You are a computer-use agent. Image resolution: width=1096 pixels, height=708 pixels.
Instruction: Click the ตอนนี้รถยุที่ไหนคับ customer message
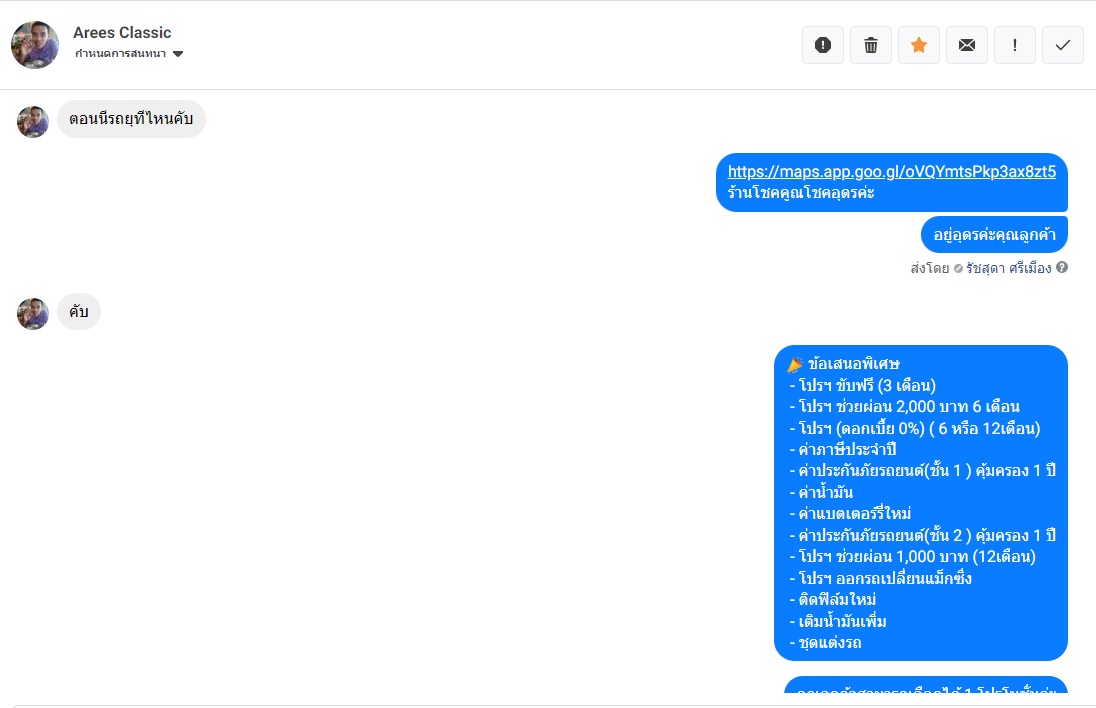click(x=131, y=119)
